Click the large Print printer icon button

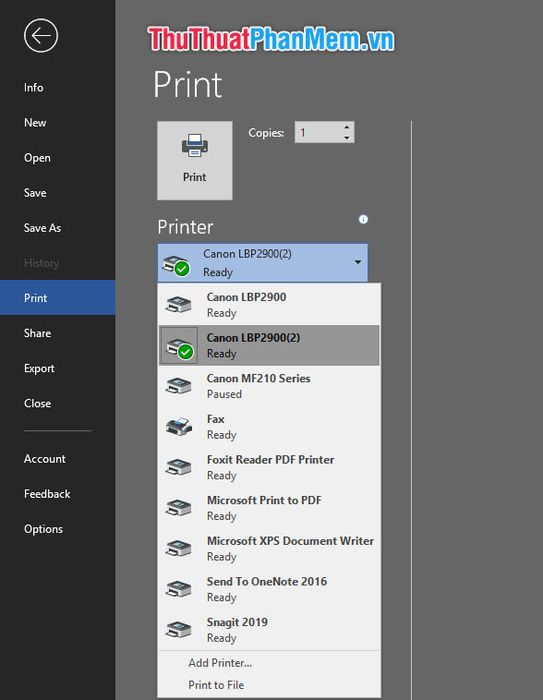click(195, 160)
